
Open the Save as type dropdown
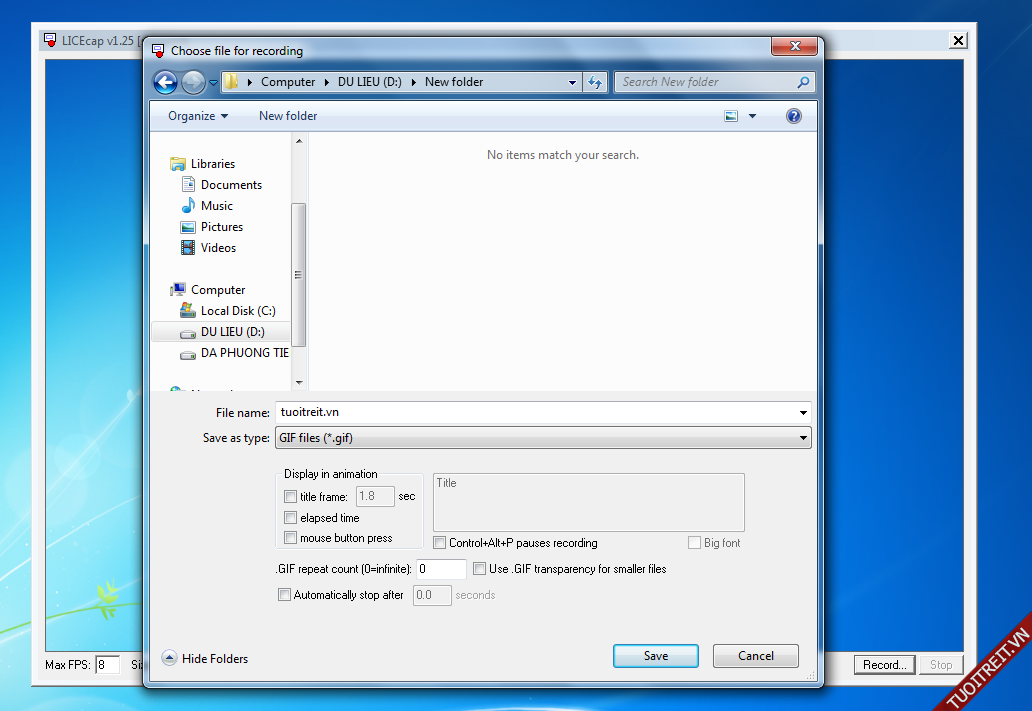point(543,438)
